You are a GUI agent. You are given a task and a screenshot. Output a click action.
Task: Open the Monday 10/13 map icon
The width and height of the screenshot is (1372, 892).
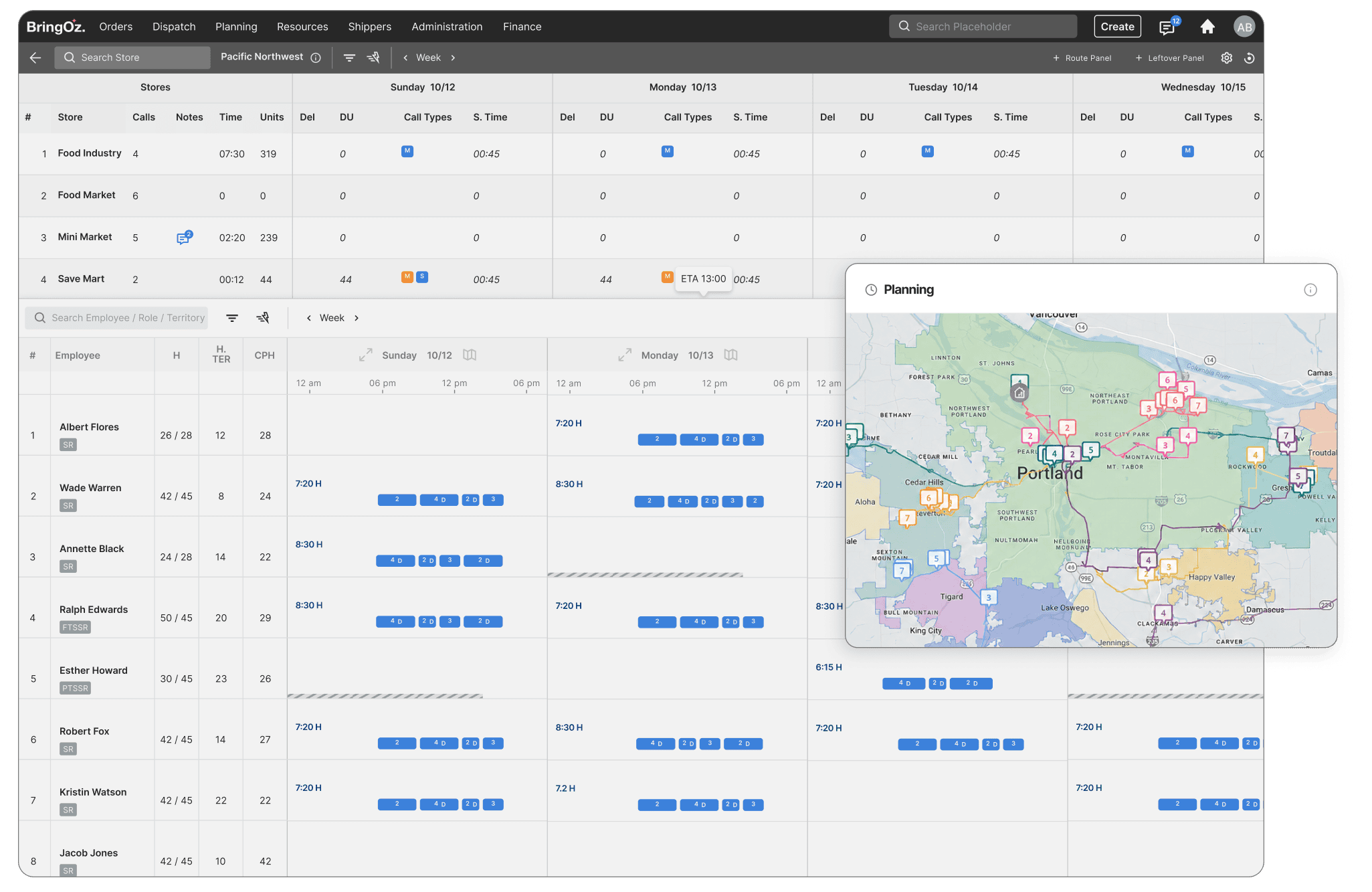(x=730, y=355)
